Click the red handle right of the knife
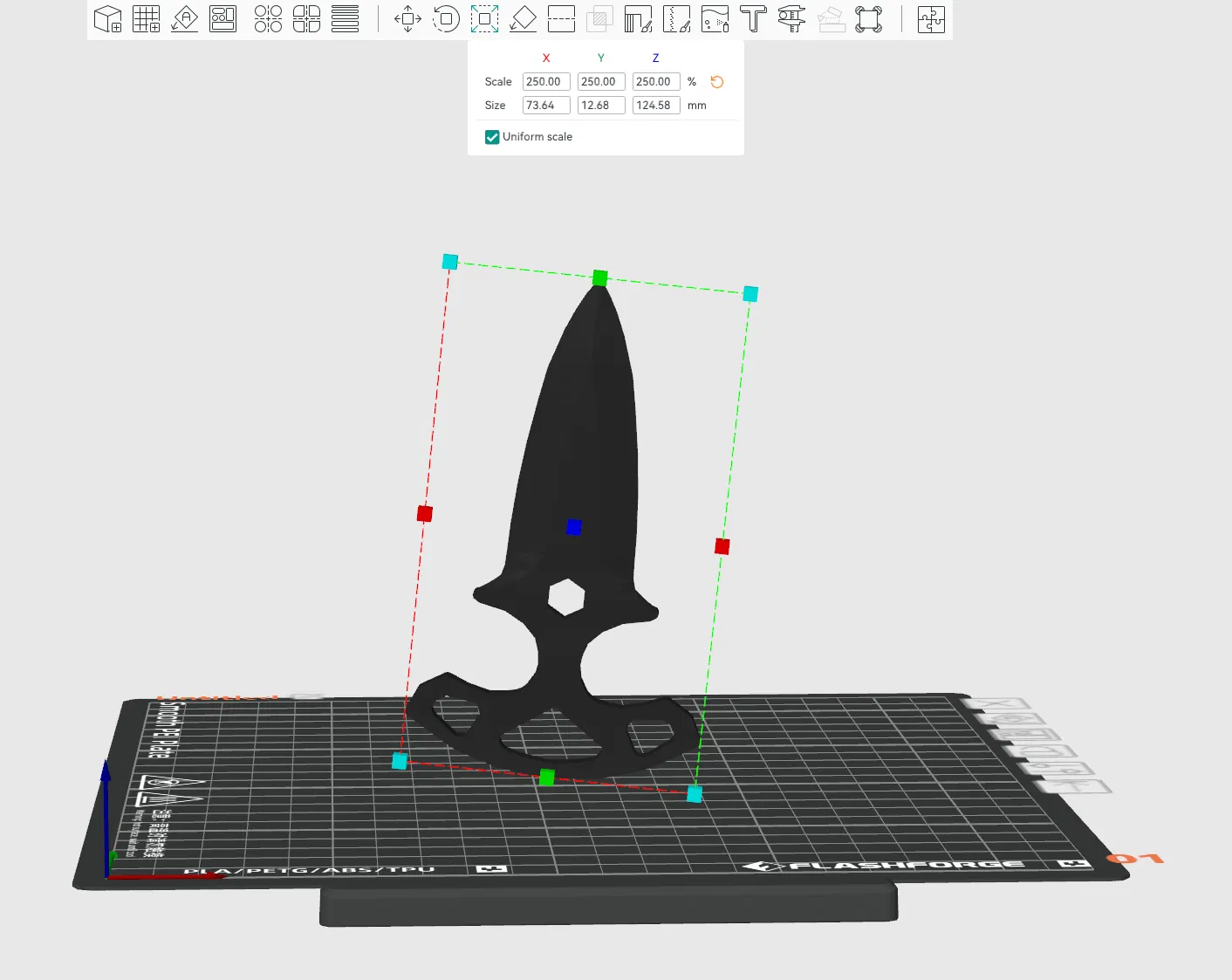The width and height of the screenshot is (1232, 980). (x=722, y=546)
